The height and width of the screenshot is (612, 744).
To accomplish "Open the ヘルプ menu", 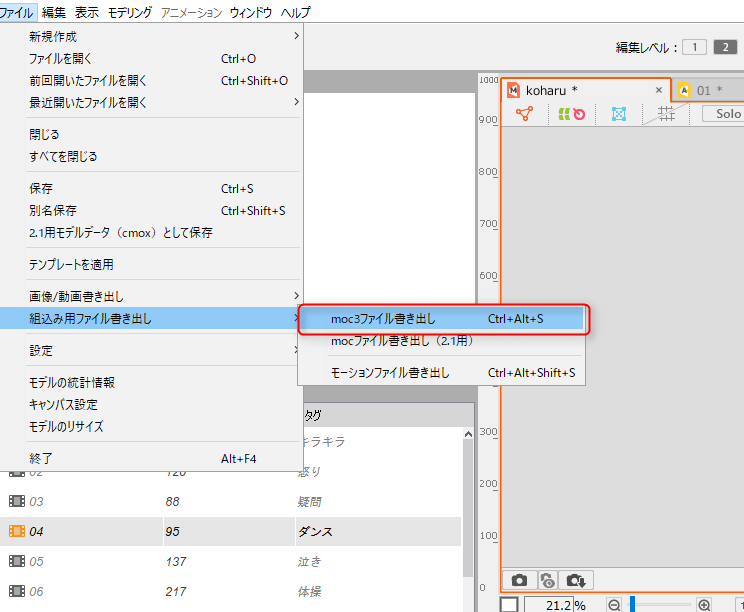I will coord(295,12).
